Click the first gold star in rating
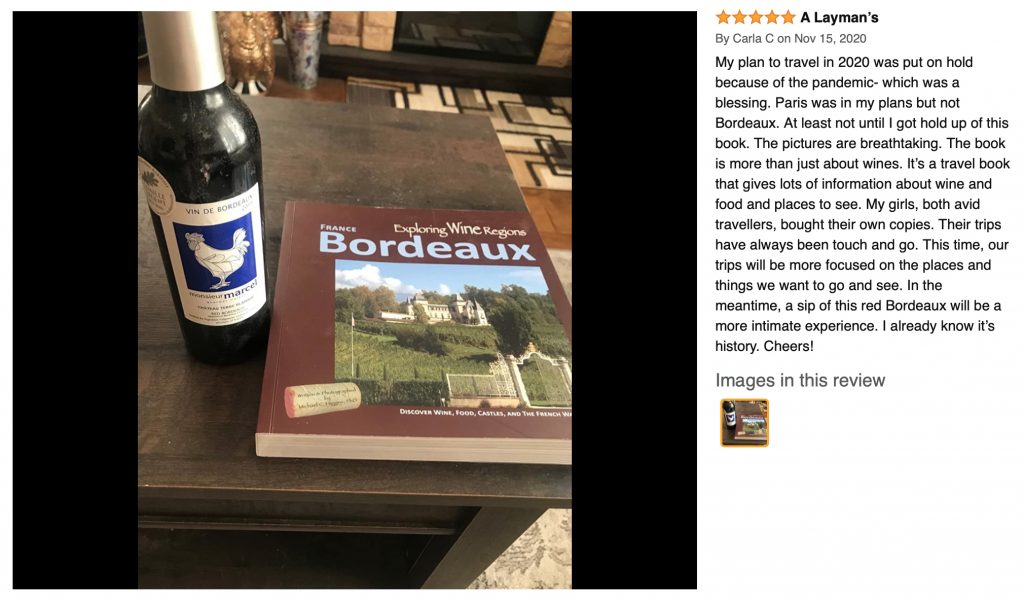This screenshot has width=1024, height=602. [723, 18]
